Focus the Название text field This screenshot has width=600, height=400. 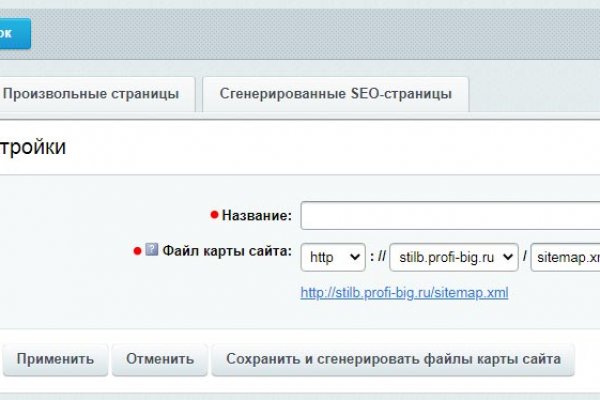click(450, 215)
